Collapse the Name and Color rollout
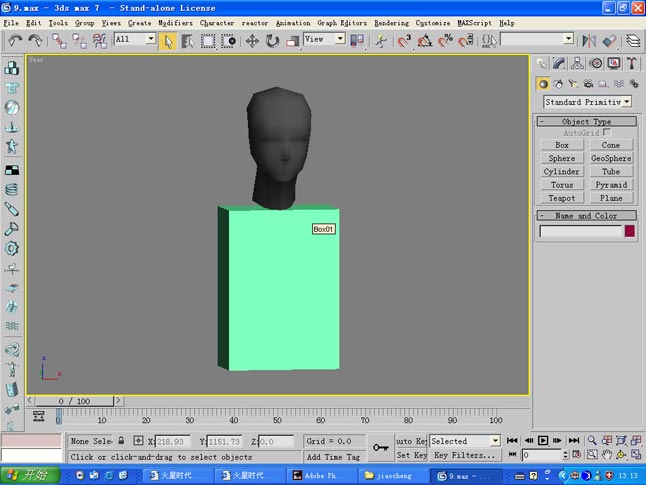Viewport: 646px width, 485px height. tap(586, 216)
